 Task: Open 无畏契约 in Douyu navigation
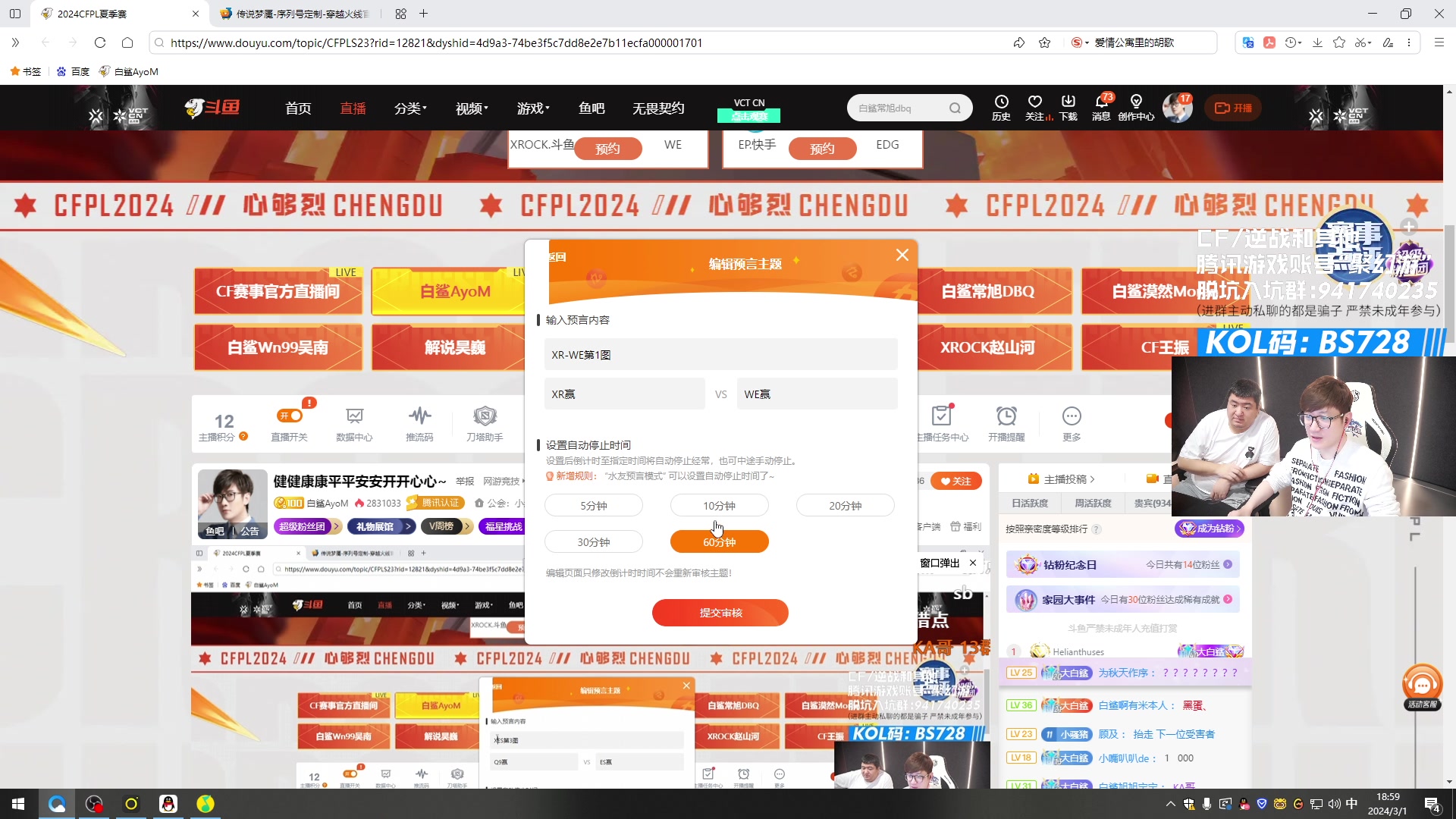(x=658, y=108)
